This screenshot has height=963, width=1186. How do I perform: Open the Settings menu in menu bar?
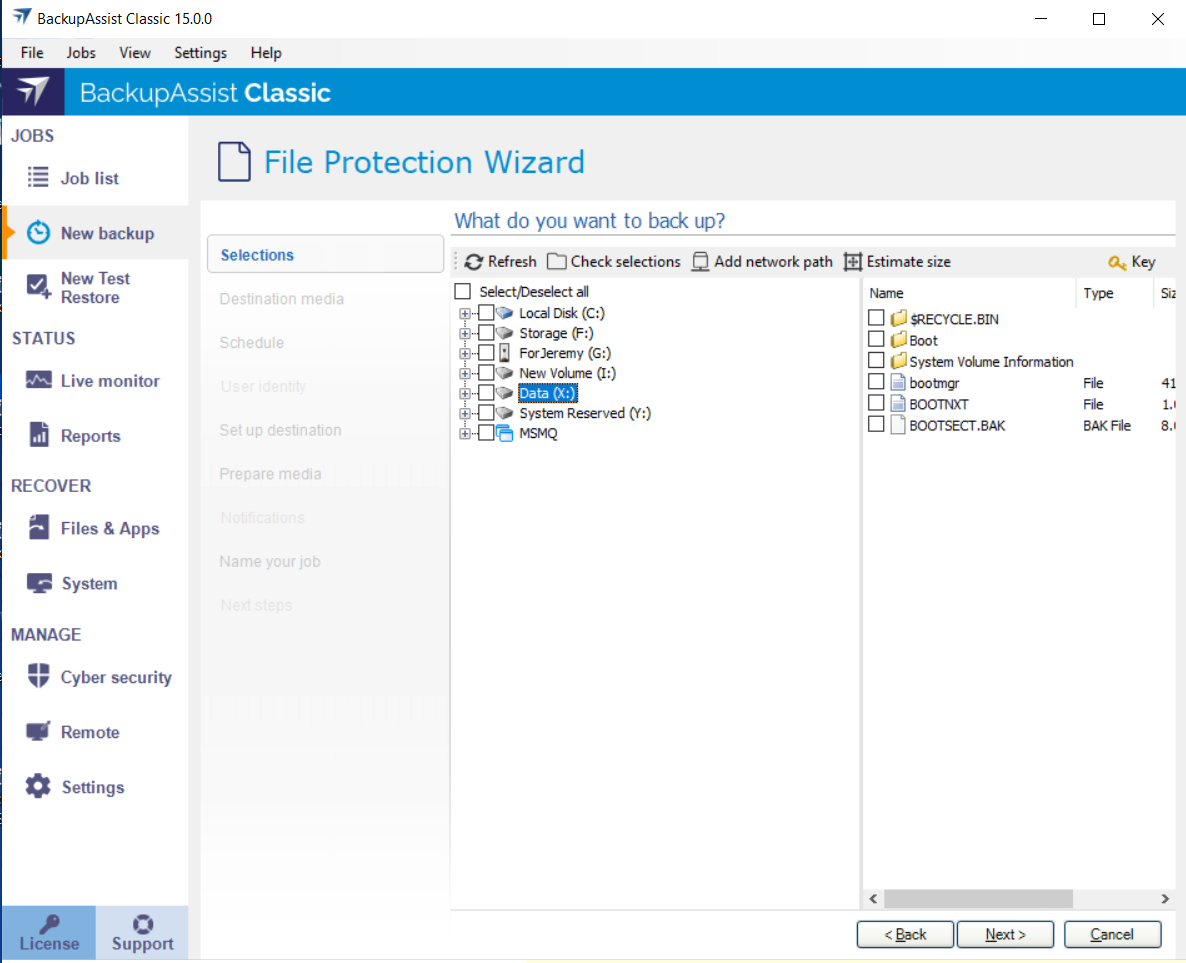(x=200, y=53)
